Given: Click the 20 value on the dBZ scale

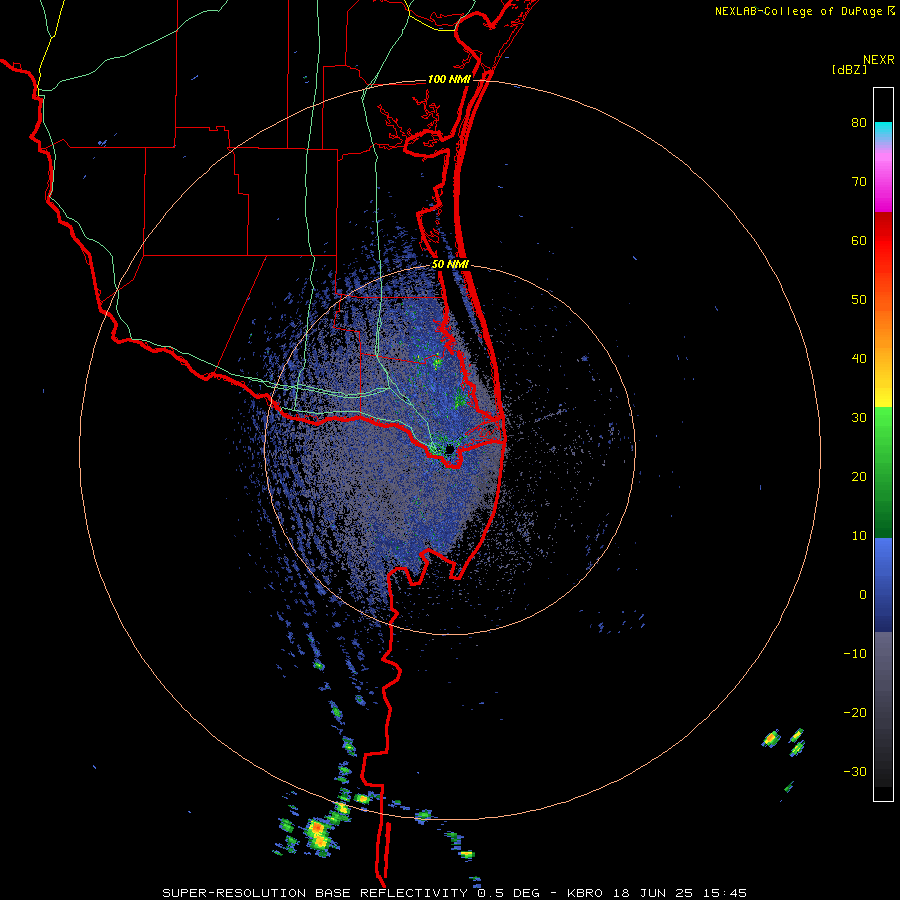Looking at the screenshot, I should (x=859, y=477).
